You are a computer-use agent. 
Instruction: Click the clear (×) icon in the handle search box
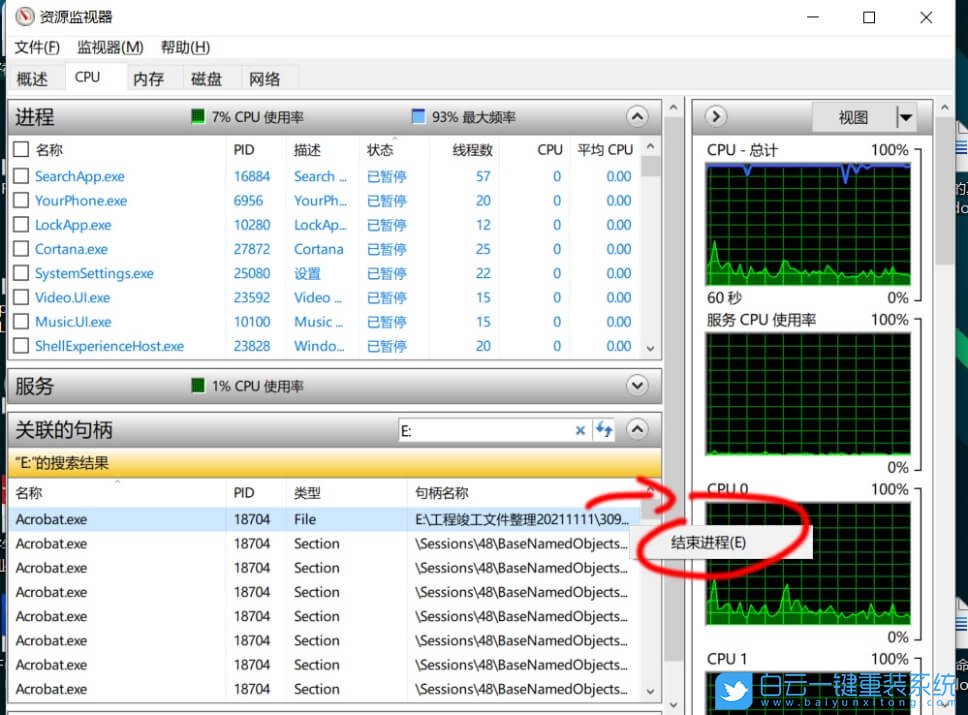(580, 429)
